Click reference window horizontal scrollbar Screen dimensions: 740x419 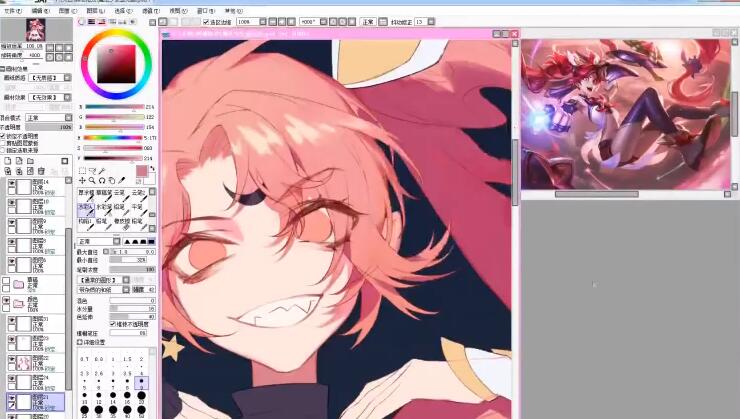coord(597,194)
